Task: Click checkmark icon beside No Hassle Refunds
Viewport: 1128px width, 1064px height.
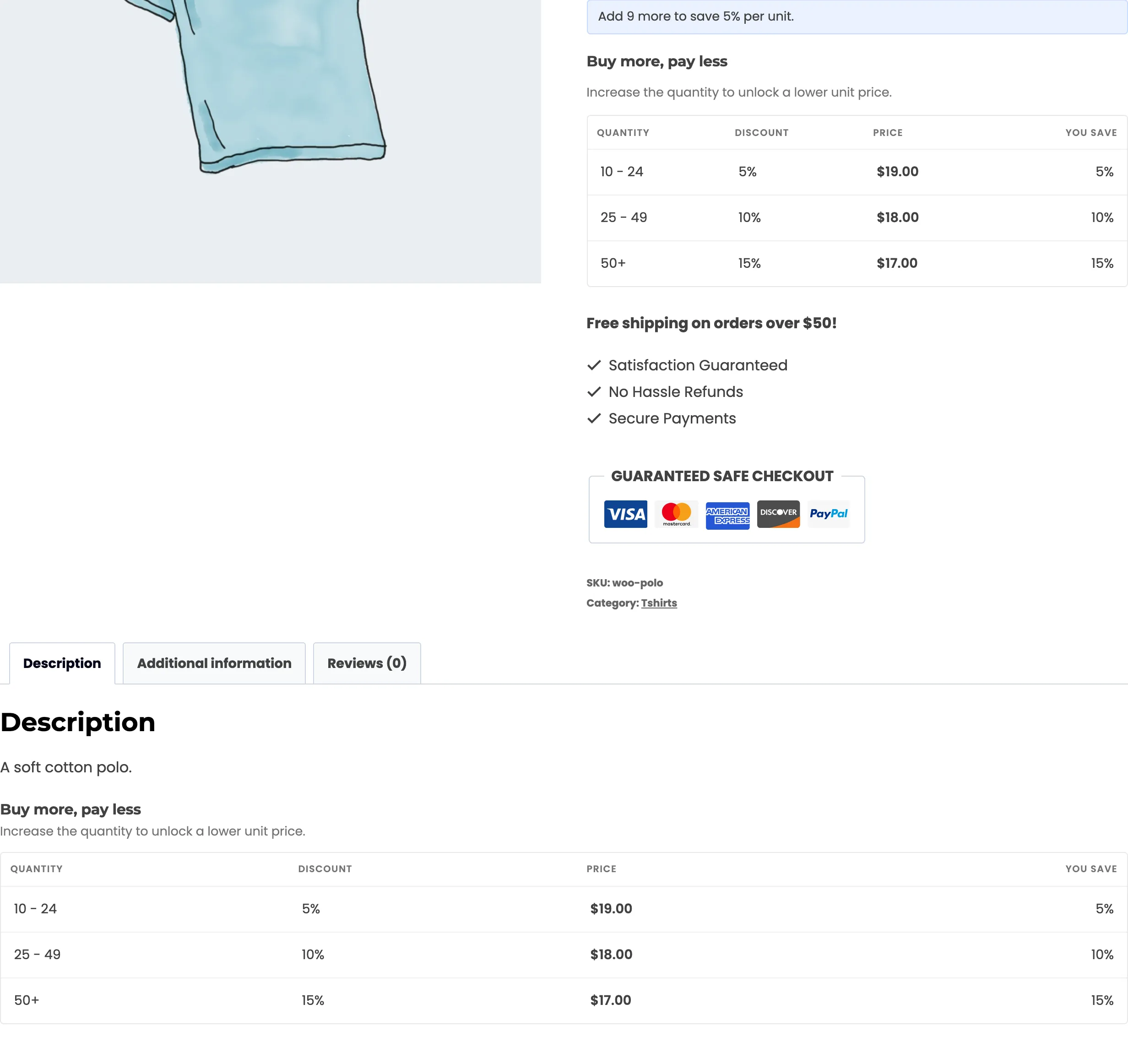Action: click(593, 392)
